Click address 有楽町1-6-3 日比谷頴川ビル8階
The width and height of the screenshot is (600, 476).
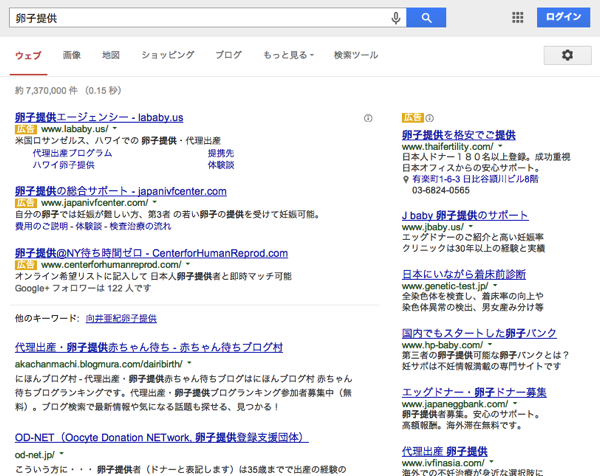tap(475, 179)
